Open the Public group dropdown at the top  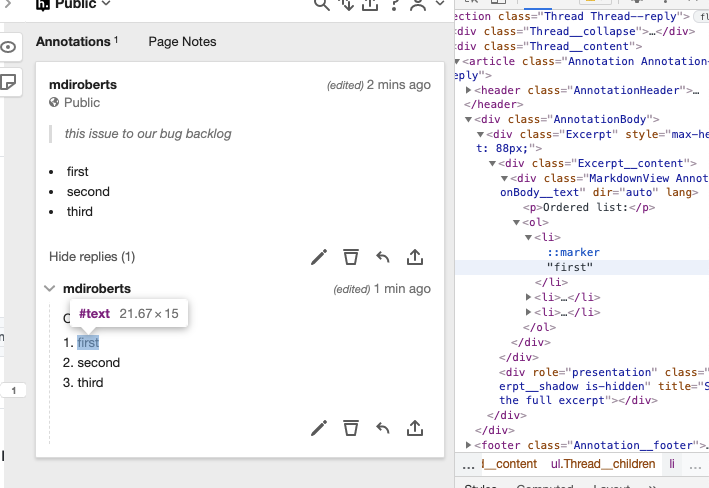74,5
